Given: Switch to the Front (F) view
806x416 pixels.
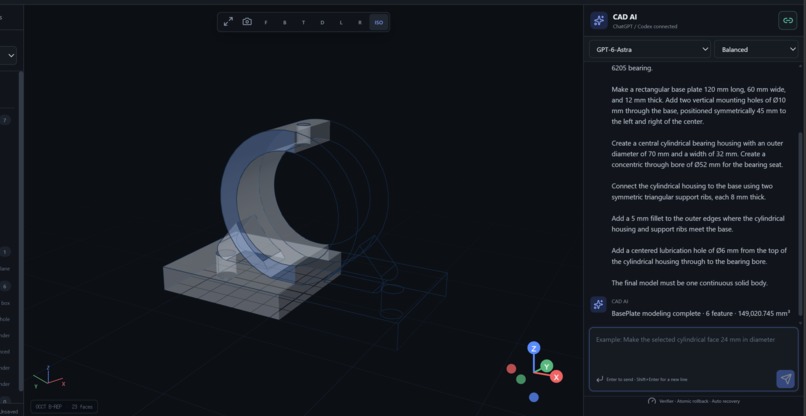Looking at the screenshot, I should point(266,23).
